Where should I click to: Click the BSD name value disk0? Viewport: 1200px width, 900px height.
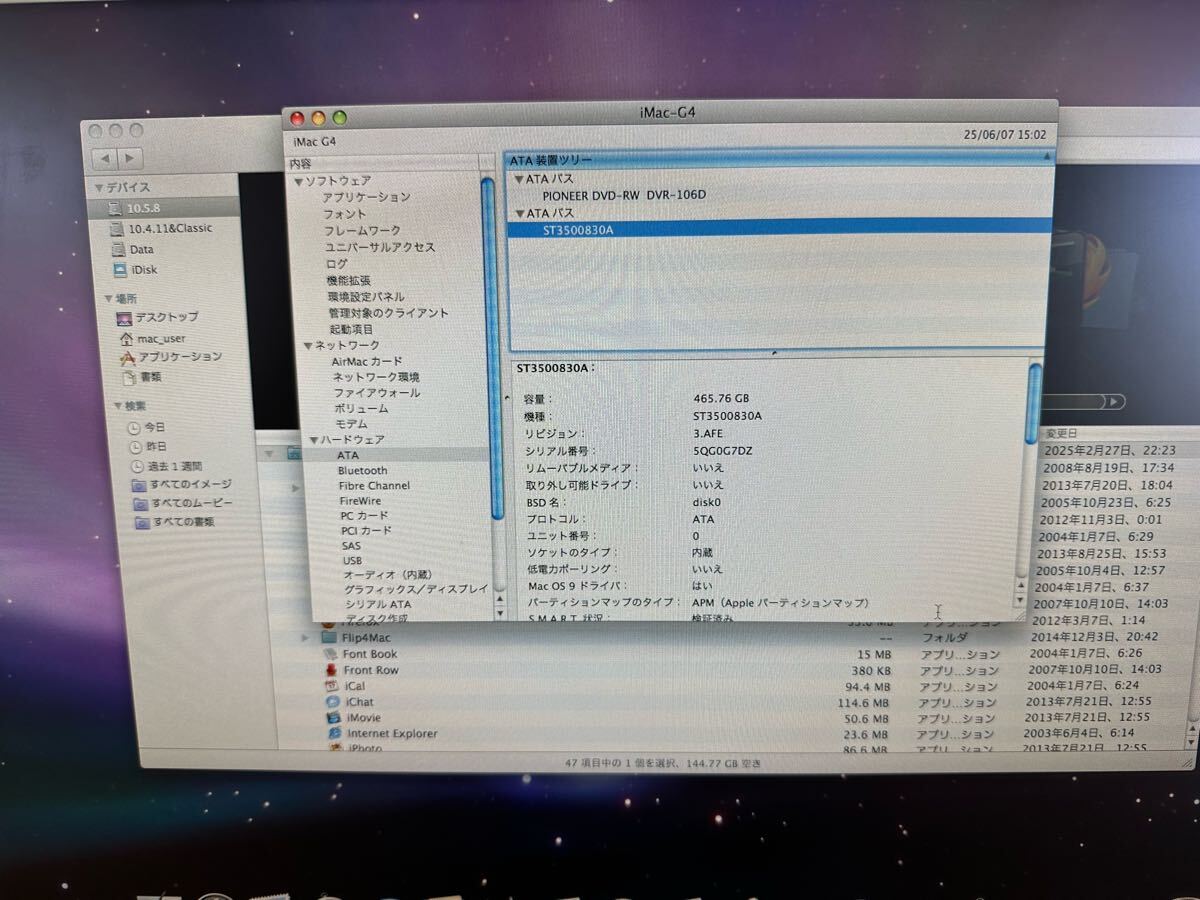707,502
